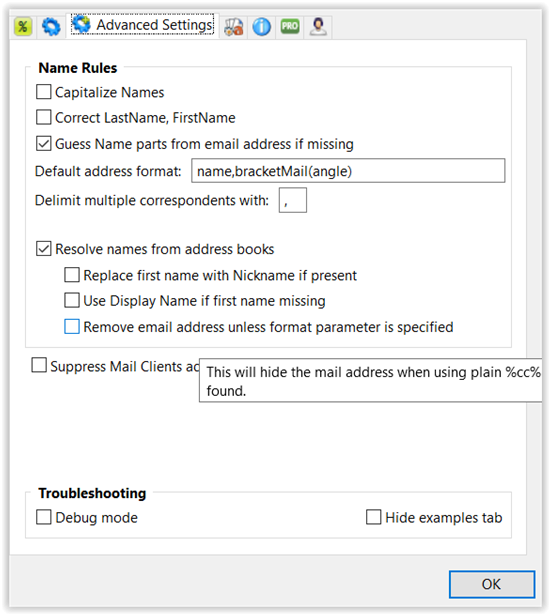The image size is (550, 615).
Task: Click 'Delimit multiple correspondents with:' label
Action: 152,200
